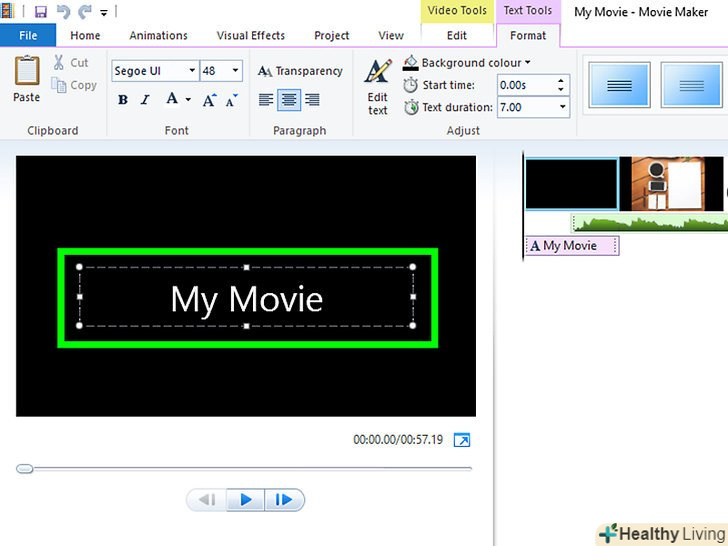Align caption text to the right
The image size is (728, 546).
(x=312, y=100)
